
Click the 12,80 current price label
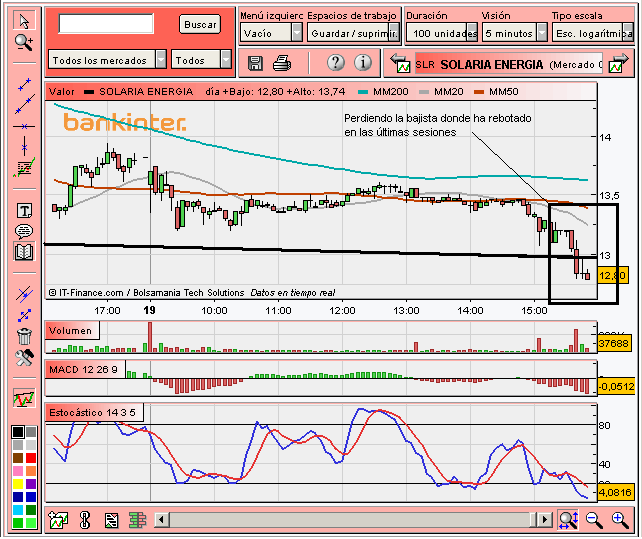click(613, 275)
